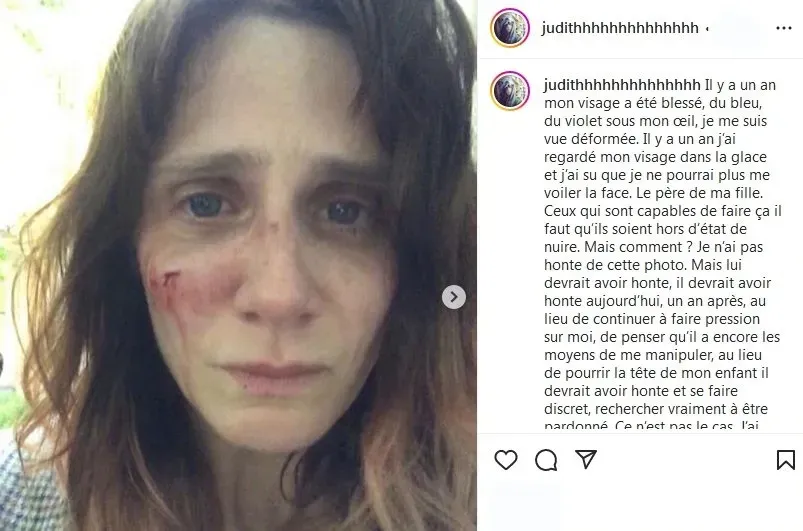Open the profile avatar beside the caption
The image size is (803, 531).
(x=510, y=91)
